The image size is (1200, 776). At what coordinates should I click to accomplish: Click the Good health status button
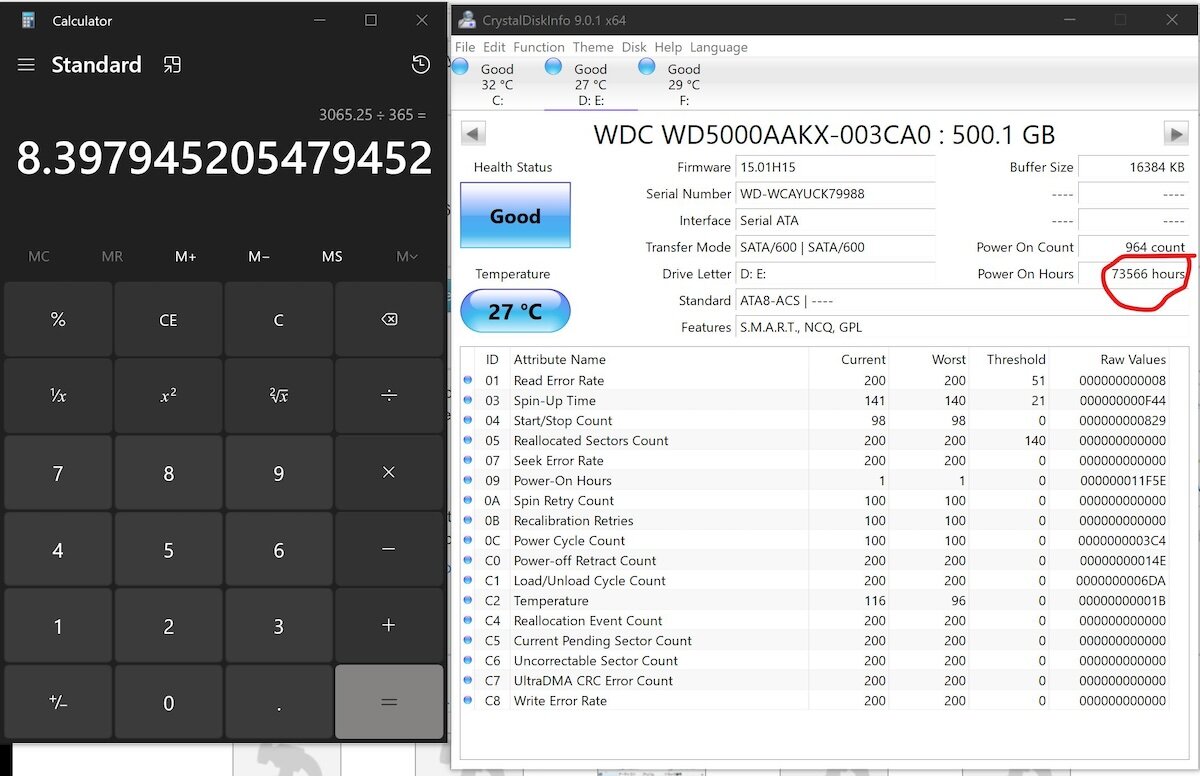pyautogui.click(x=515, y=215)
